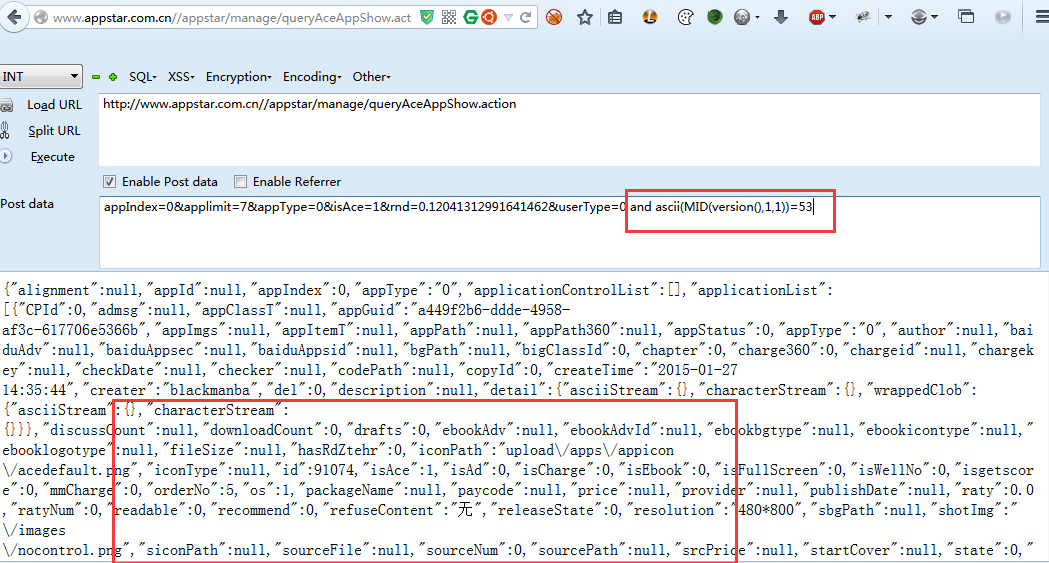Click the Execute button
This screenshot has height=563, width=1049.
point(53,157)
